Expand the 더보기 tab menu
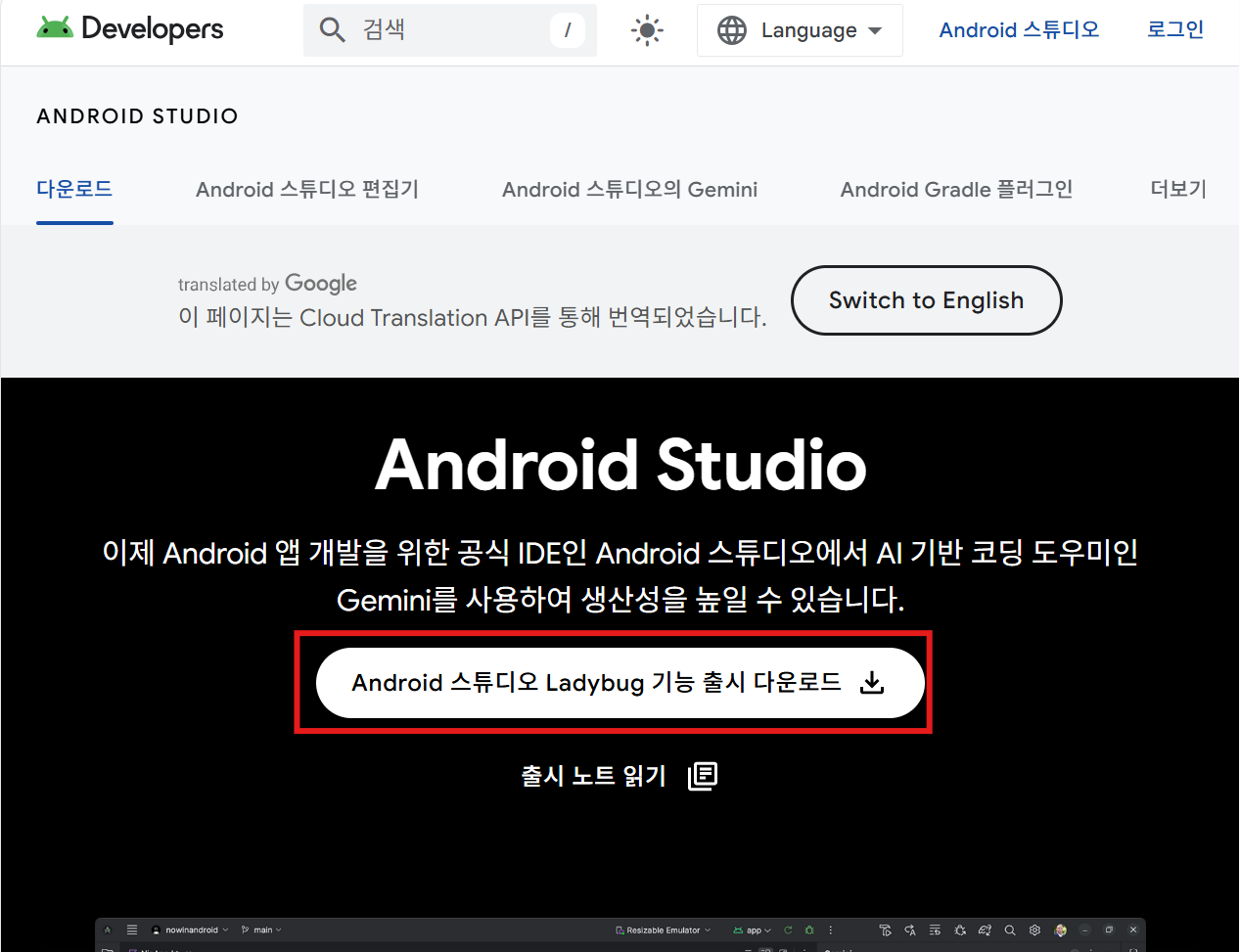Image resolution: width=1240 pixels, height=952 pixels. coord(1178,189)
